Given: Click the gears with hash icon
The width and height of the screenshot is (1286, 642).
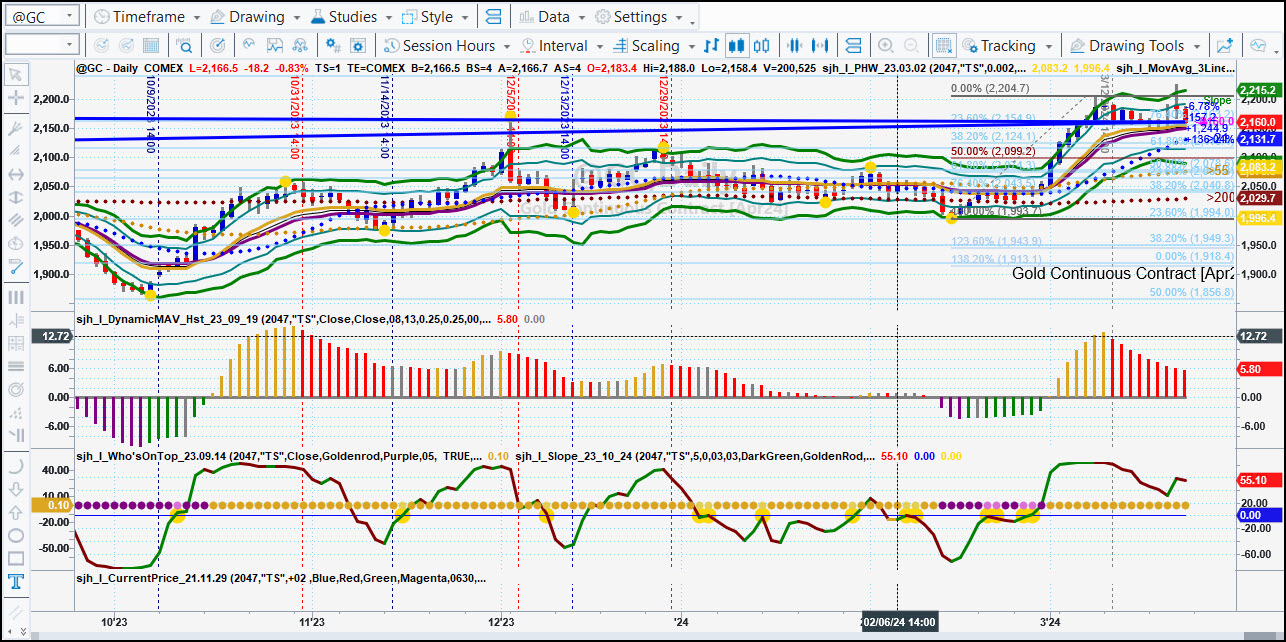Looking at the screenshot, I should pyautogui.click(x=332, y=45).
